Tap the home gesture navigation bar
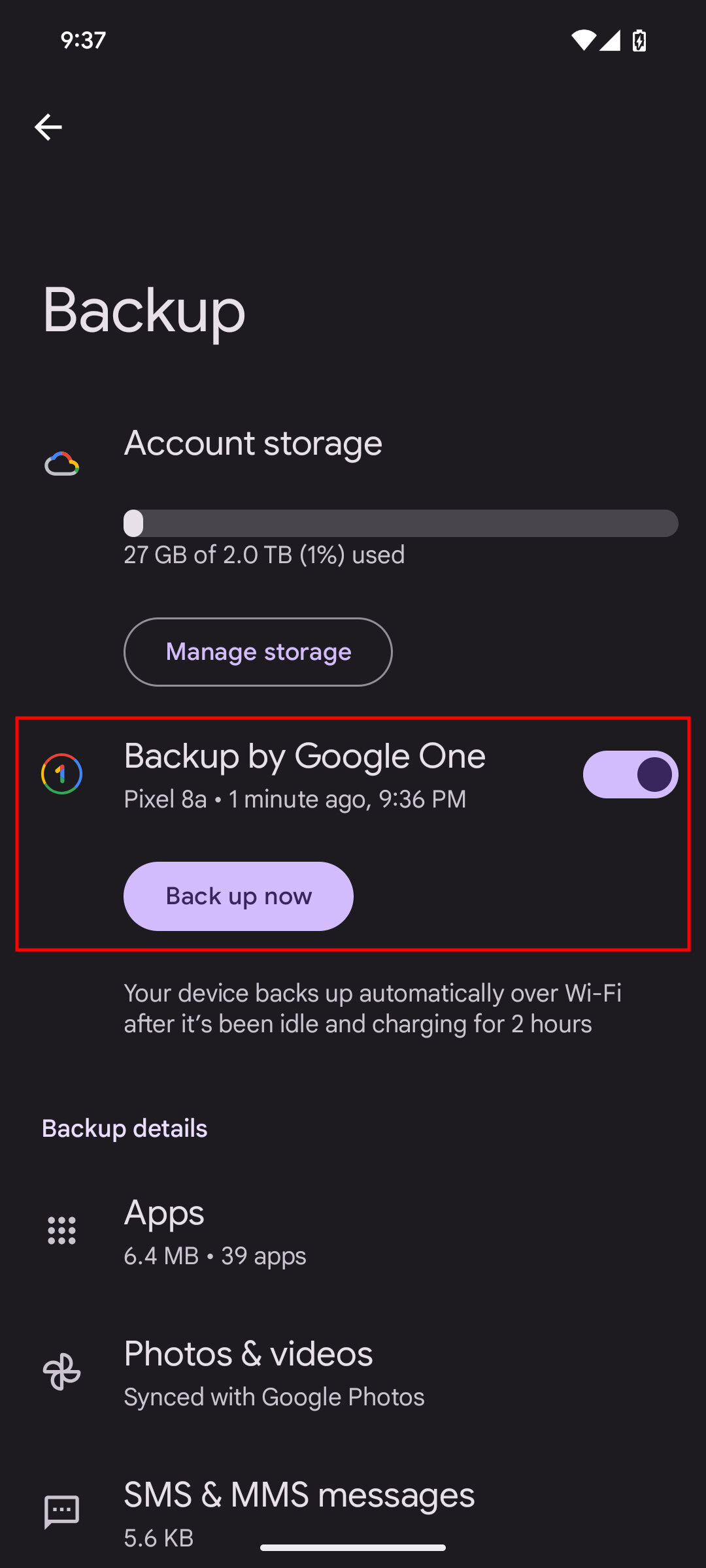Screen dimensions: 706x1568 click(353, 1547)
